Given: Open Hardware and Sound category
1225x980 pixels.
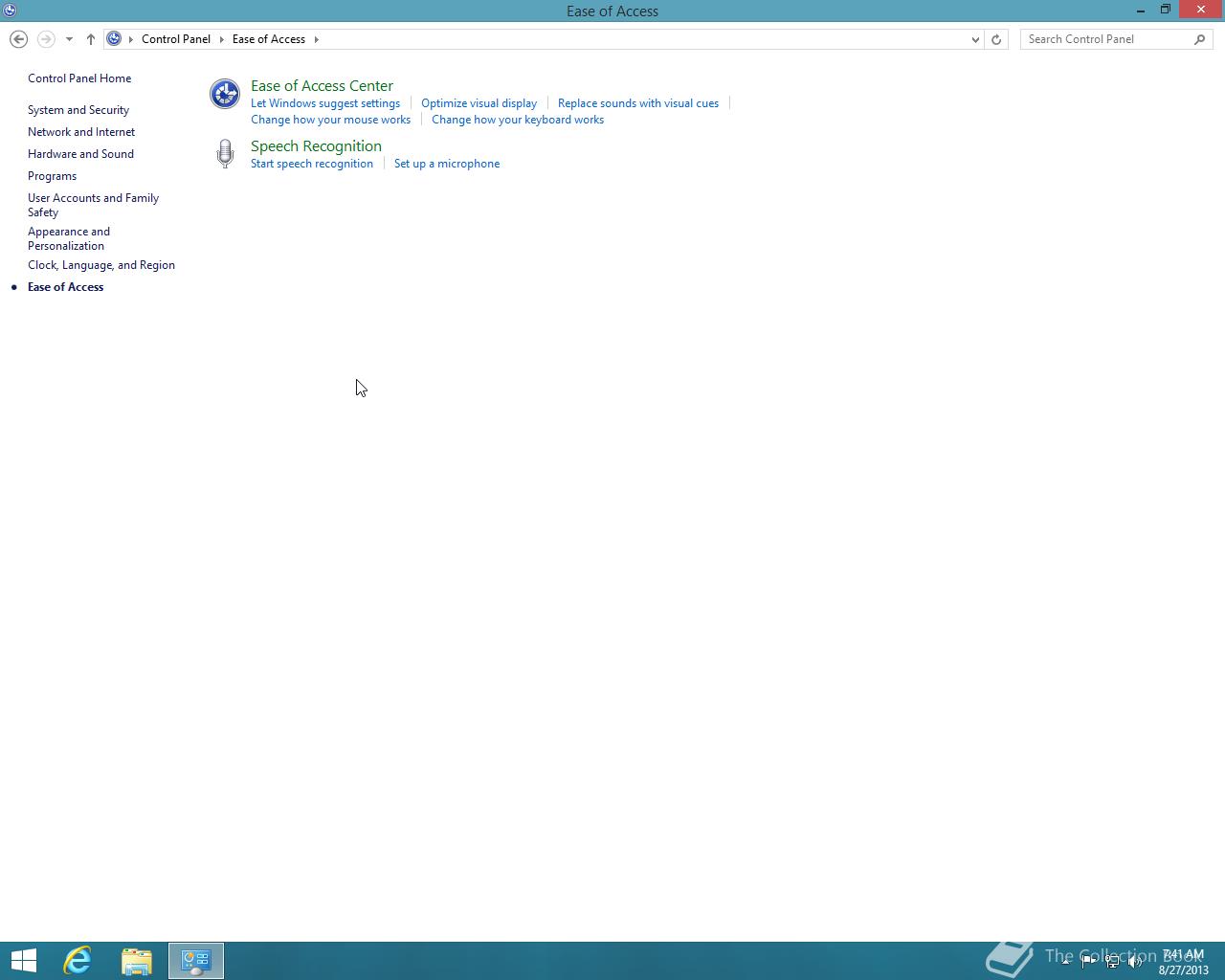Looking at the screenshot, I should 80,154.
